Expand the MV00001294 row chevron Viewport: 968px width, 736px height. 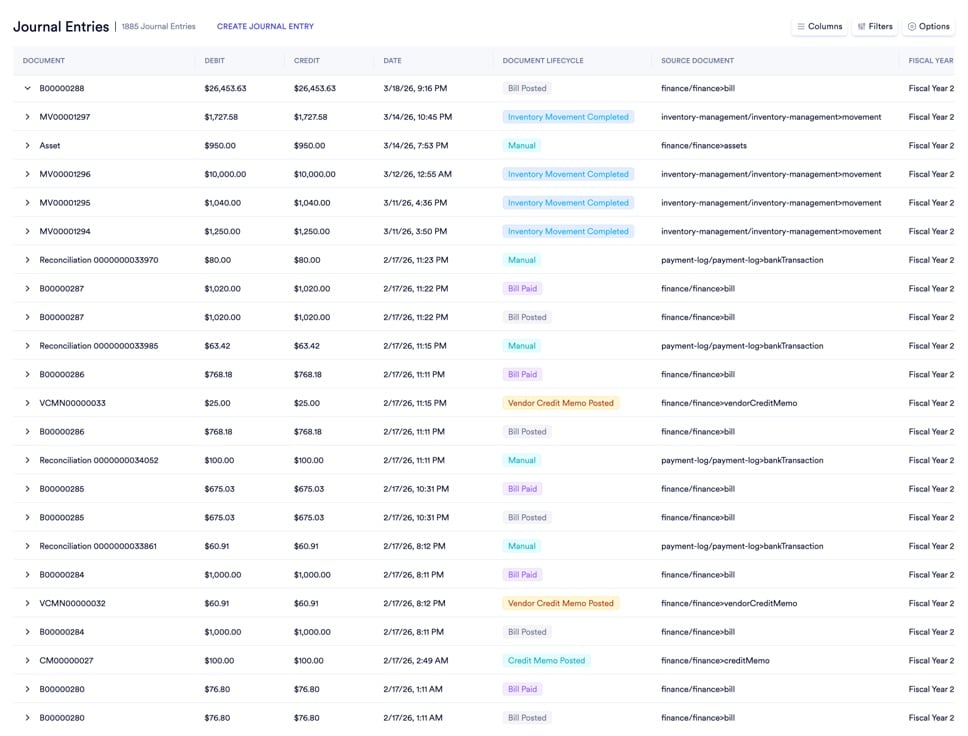[x=27, y=232]
